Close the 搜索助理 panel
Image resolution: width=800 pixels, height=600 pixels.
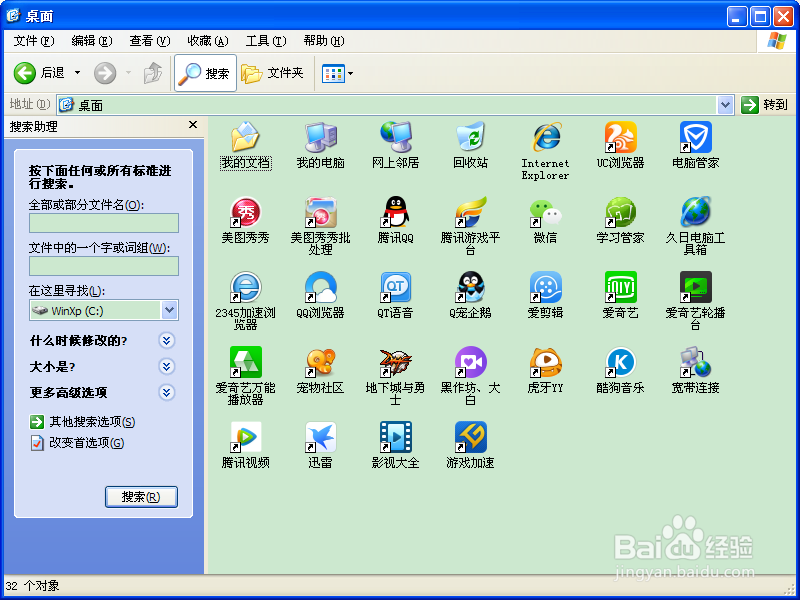click(193, 124)
